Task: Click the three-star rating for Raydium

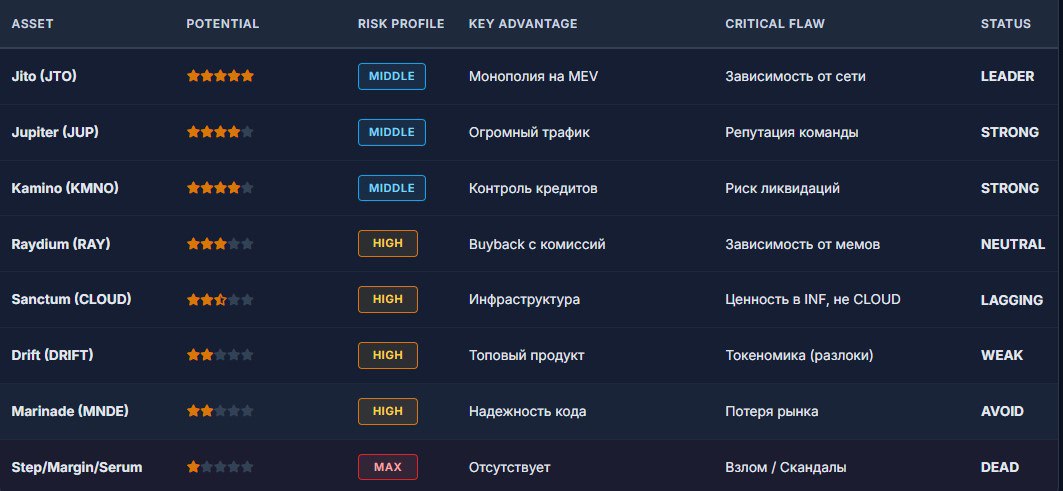Action: coord(220,243)
